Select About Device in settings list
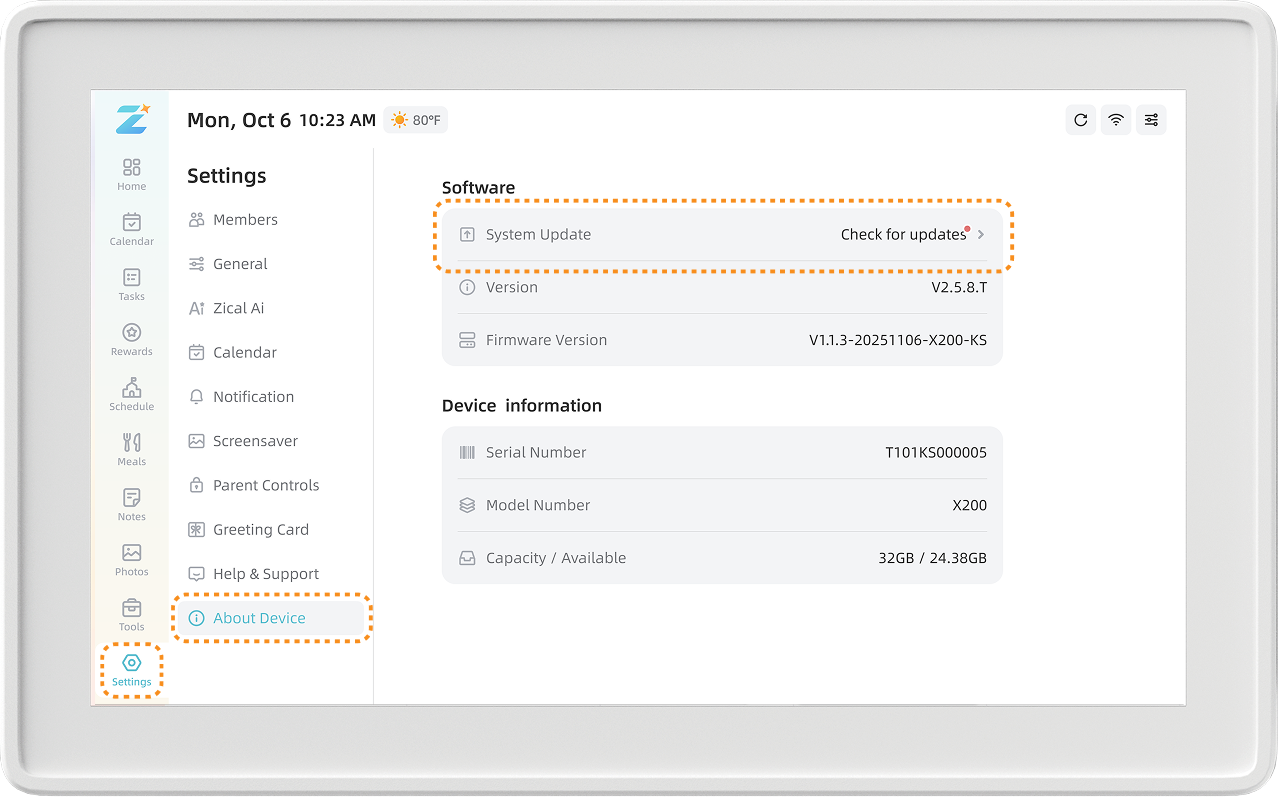 coord(271,618)
